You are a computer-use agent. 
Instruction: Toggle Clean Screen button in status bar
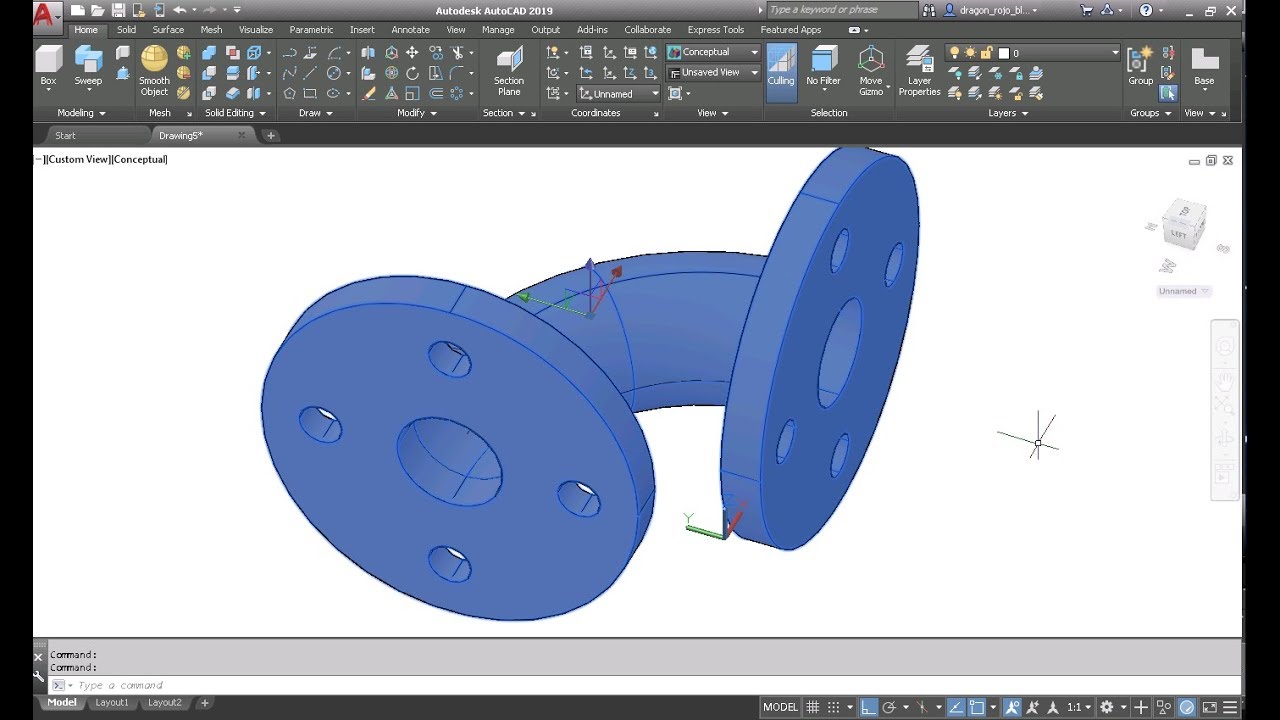pyautogui.click(x=1209, y=707)
